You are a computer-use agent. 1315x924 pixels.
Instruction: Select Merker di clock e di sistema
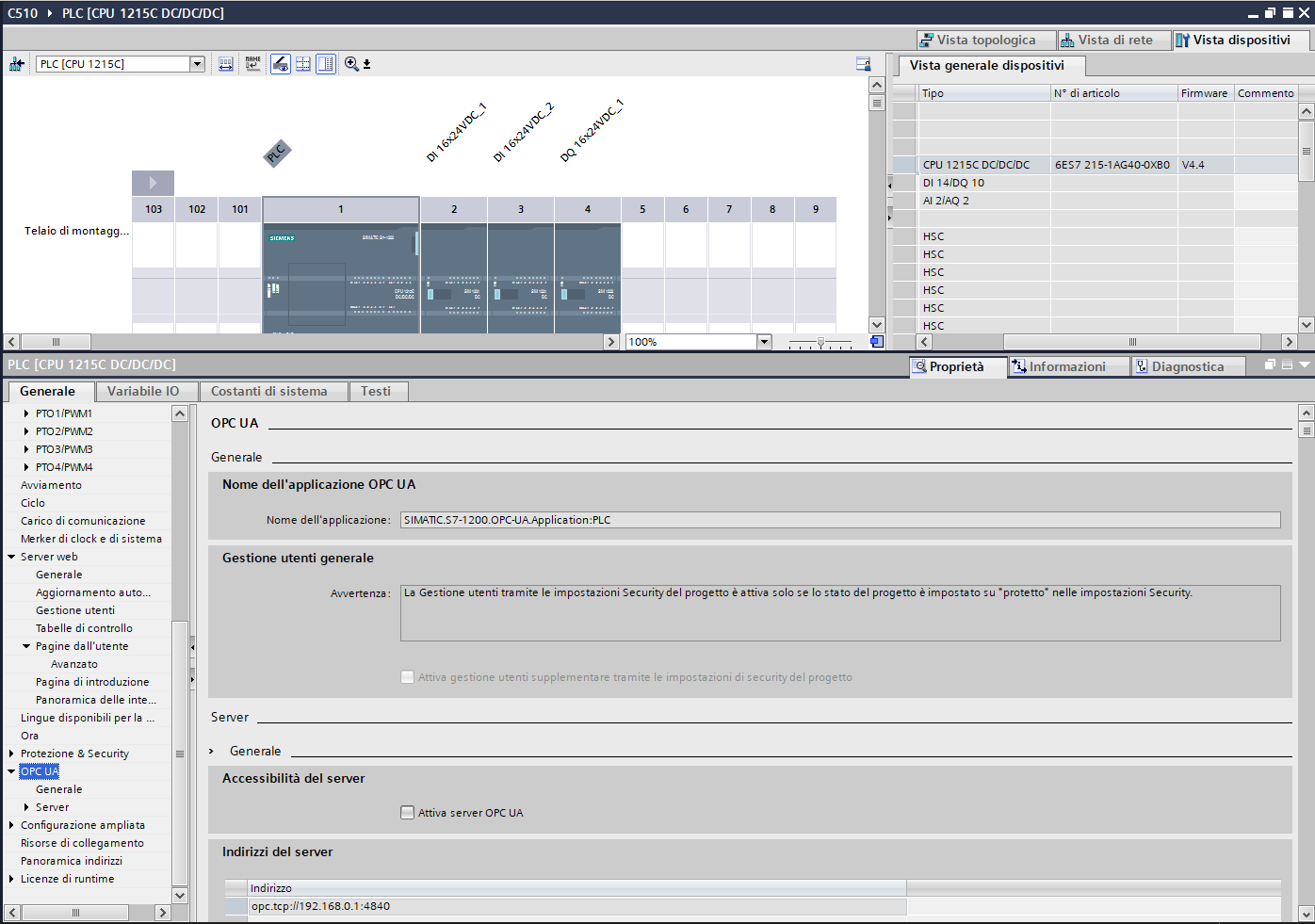point(91,539)
